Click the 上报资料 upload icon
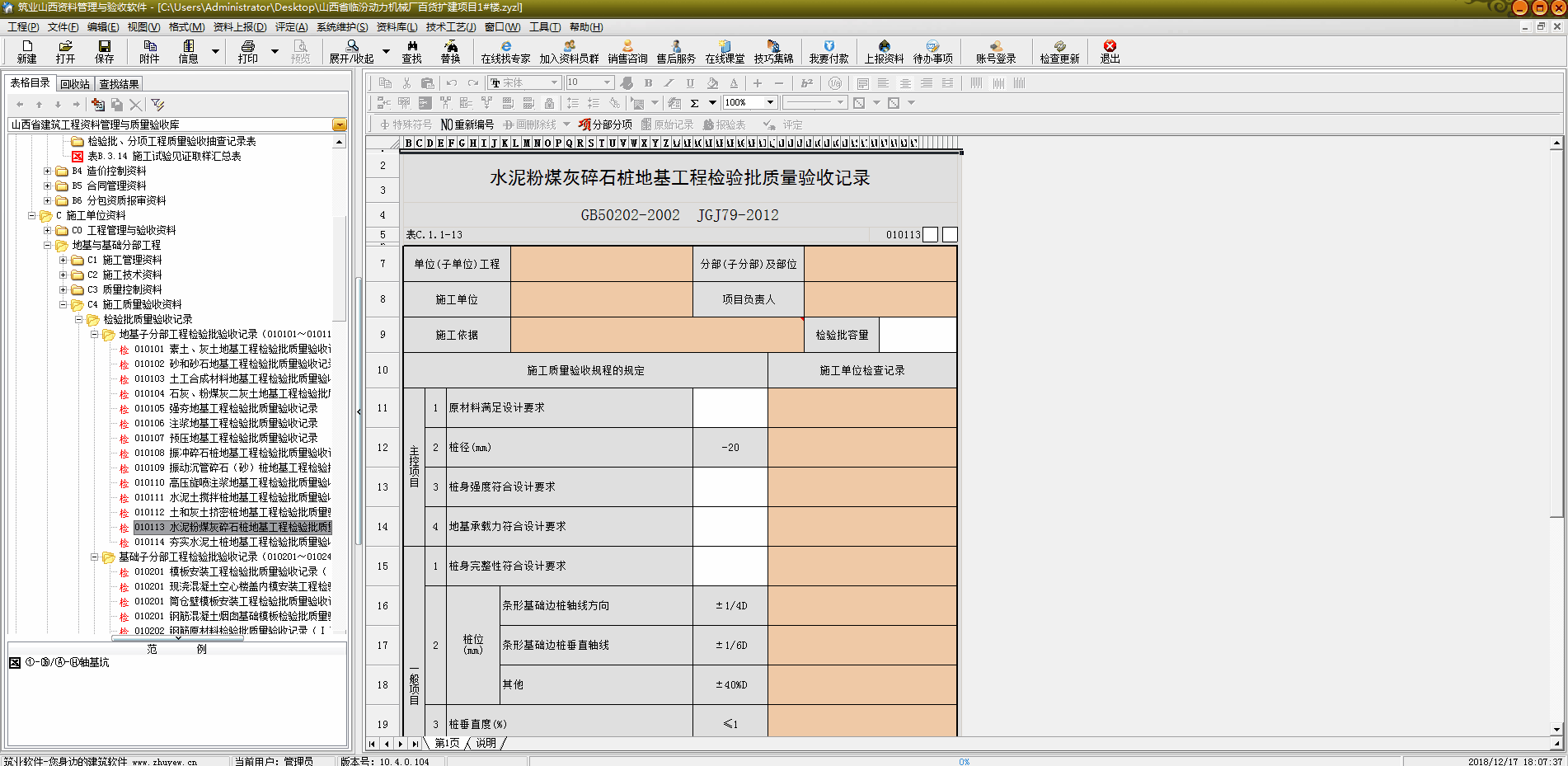This screenshot has height=766, width=1568. [x=884, y=51]
